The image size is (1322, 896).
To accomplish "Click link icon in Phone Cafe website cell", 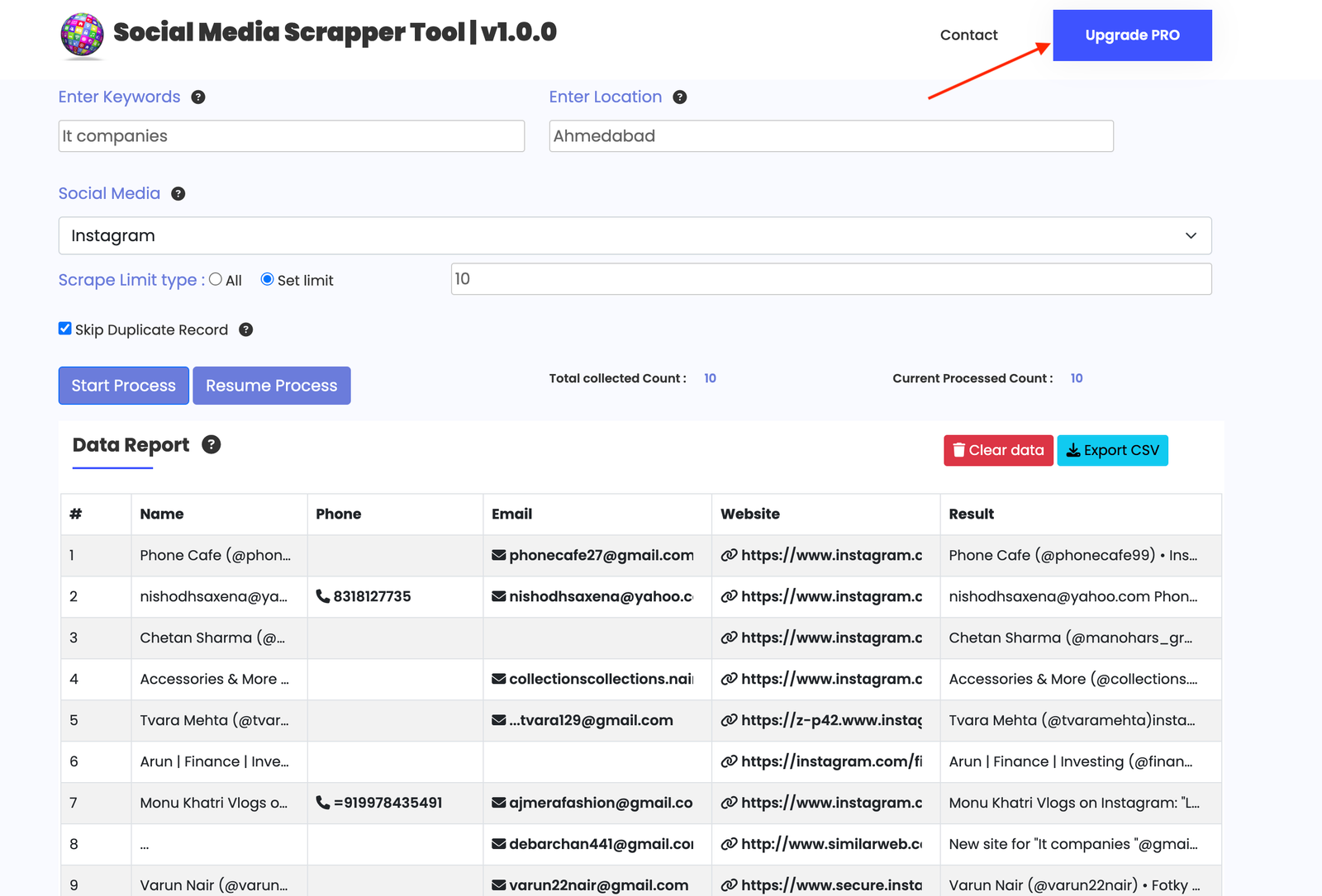I will [x=729, y=555].
